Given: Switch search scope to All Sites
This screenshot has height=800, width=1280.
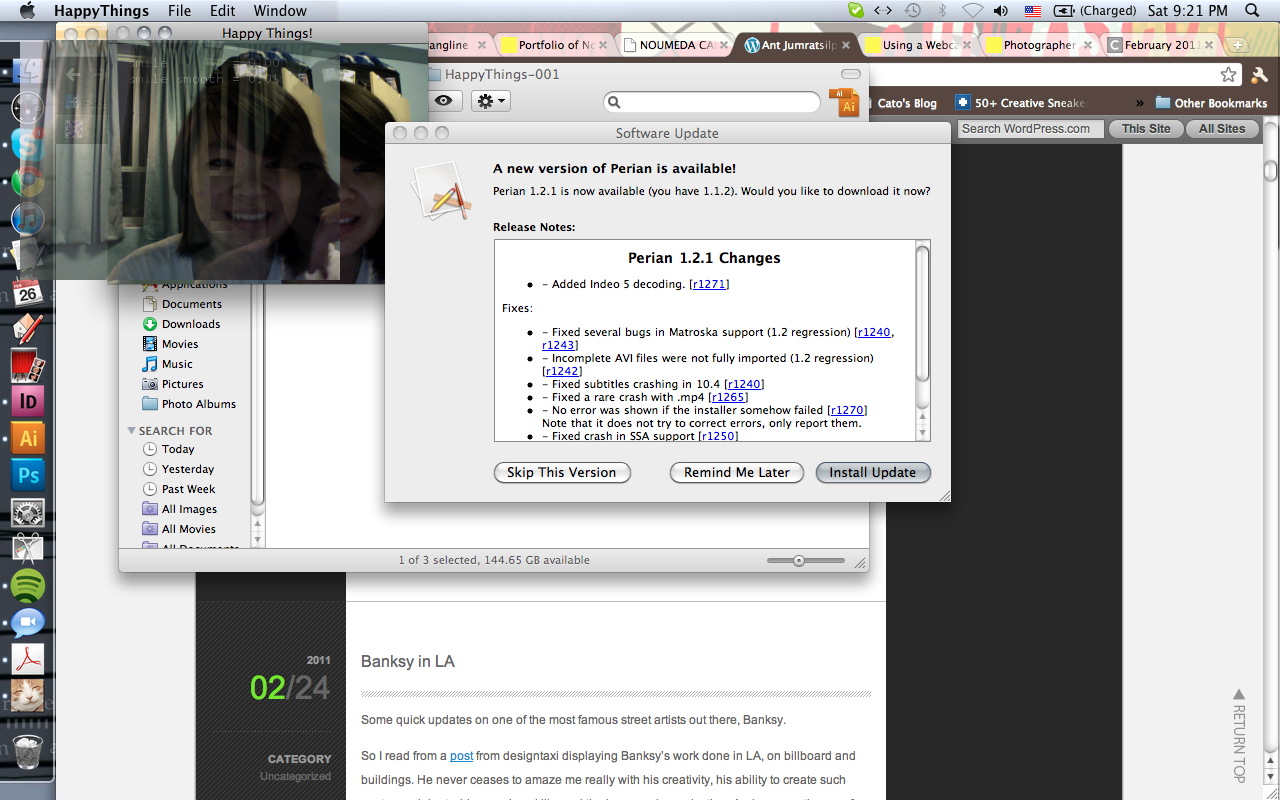Looking at the screenshot, I should click(x=1222, y=129).
